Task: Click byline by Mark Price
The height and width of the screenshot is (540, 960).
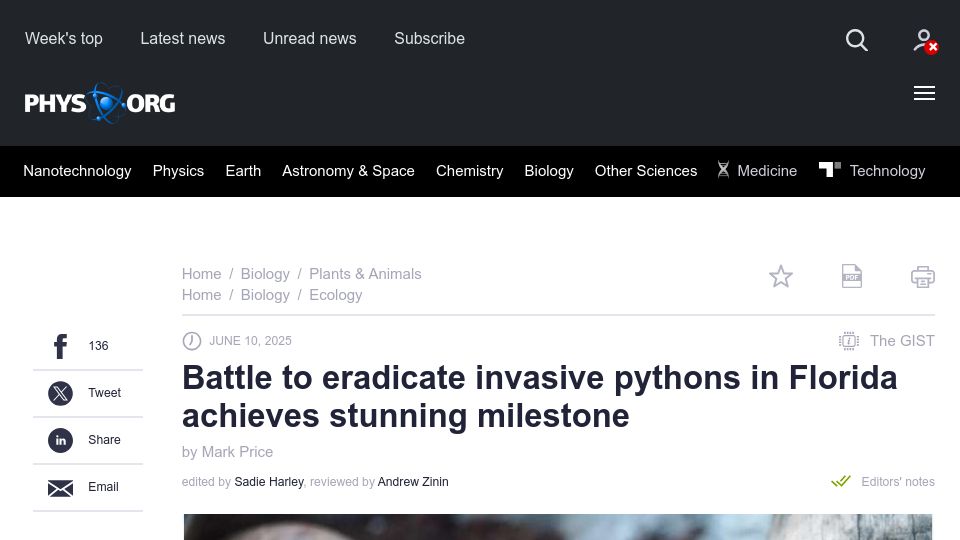Action: click(x=227, y=452)
